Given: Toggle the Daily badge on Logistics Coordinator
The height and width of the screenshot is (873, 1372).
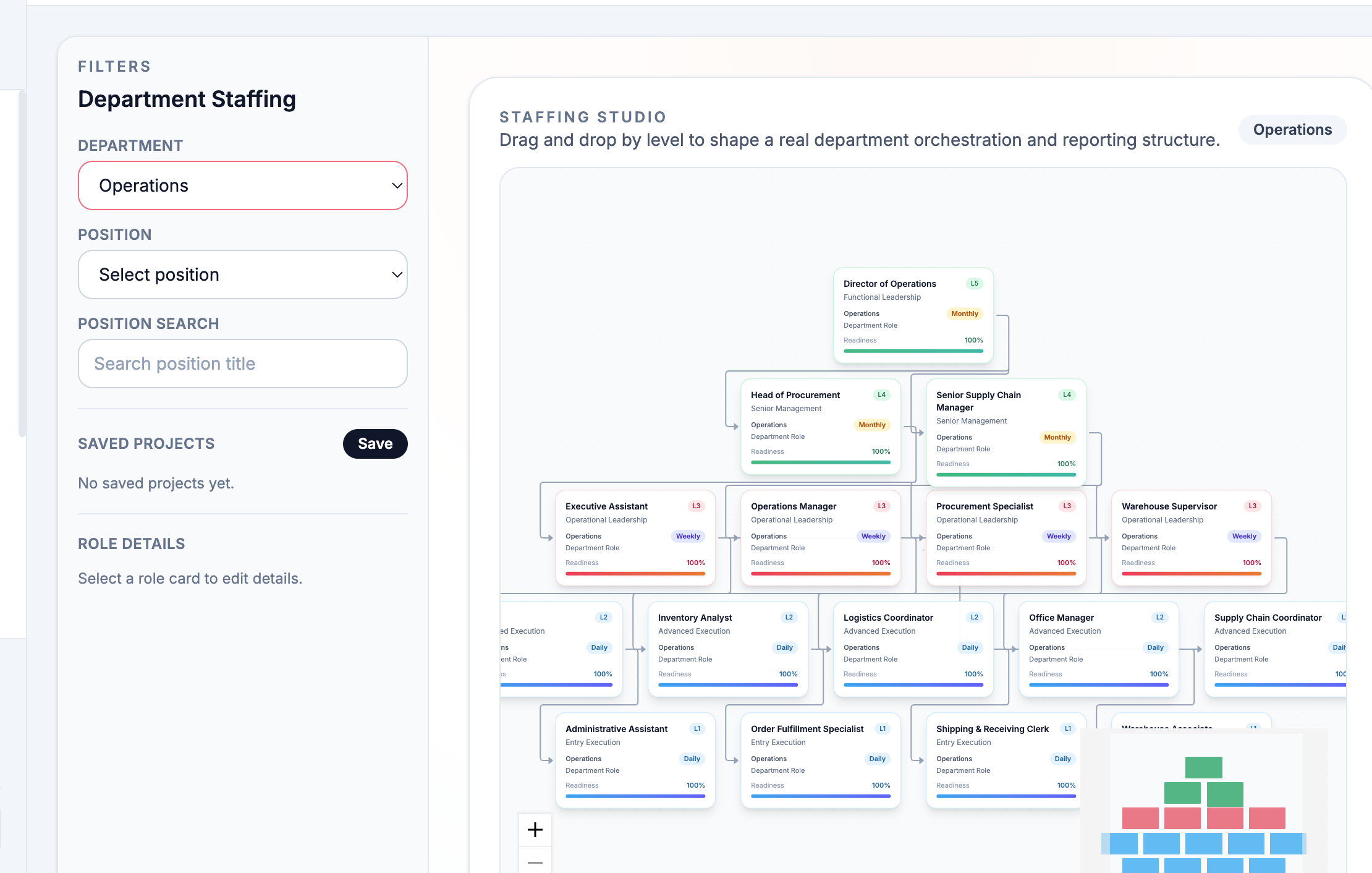Looking at the screenshot, I should point(970,647).
